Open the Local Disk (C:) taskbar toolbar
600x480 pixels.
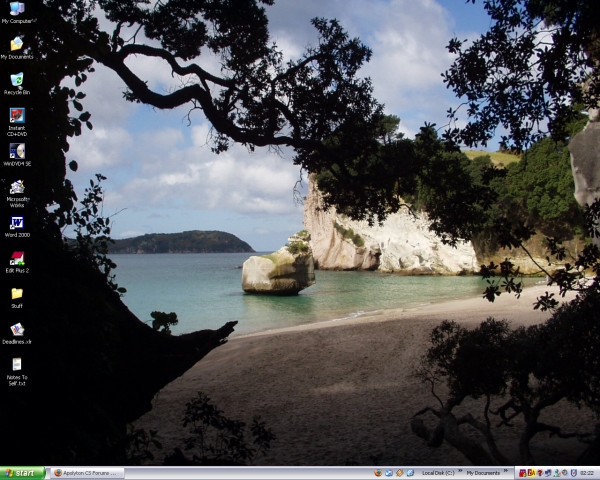pyautogui.click(x=438, y=473)
